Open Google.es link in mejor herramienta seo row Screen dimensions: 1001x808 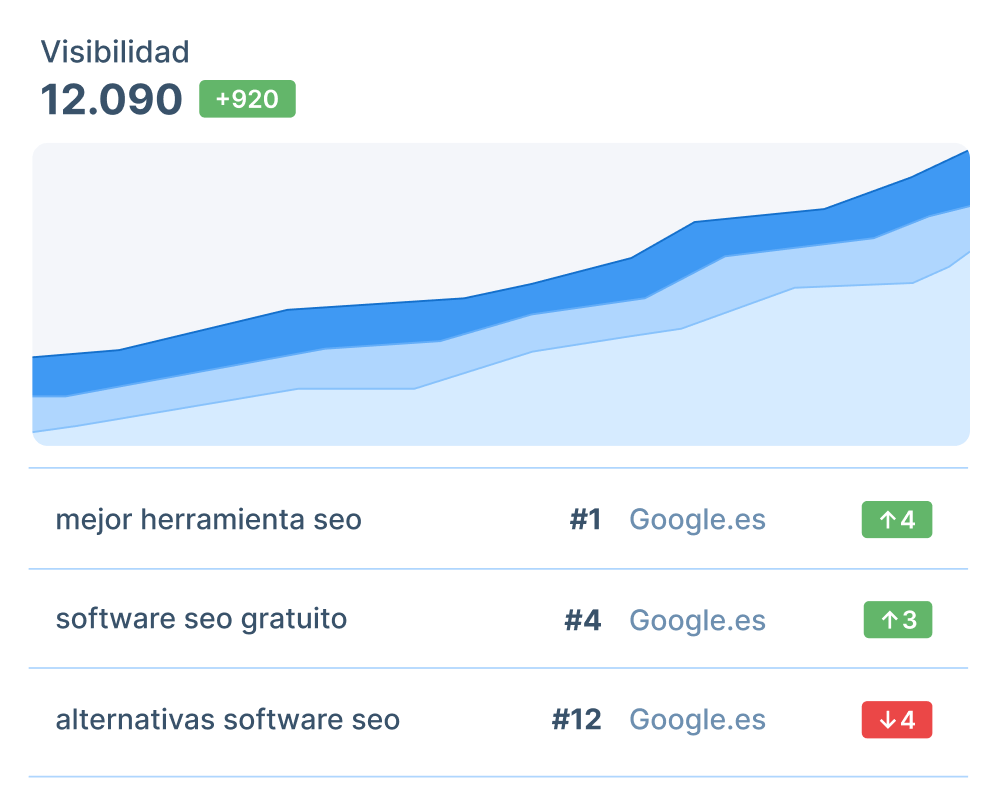tap(697, 520)
